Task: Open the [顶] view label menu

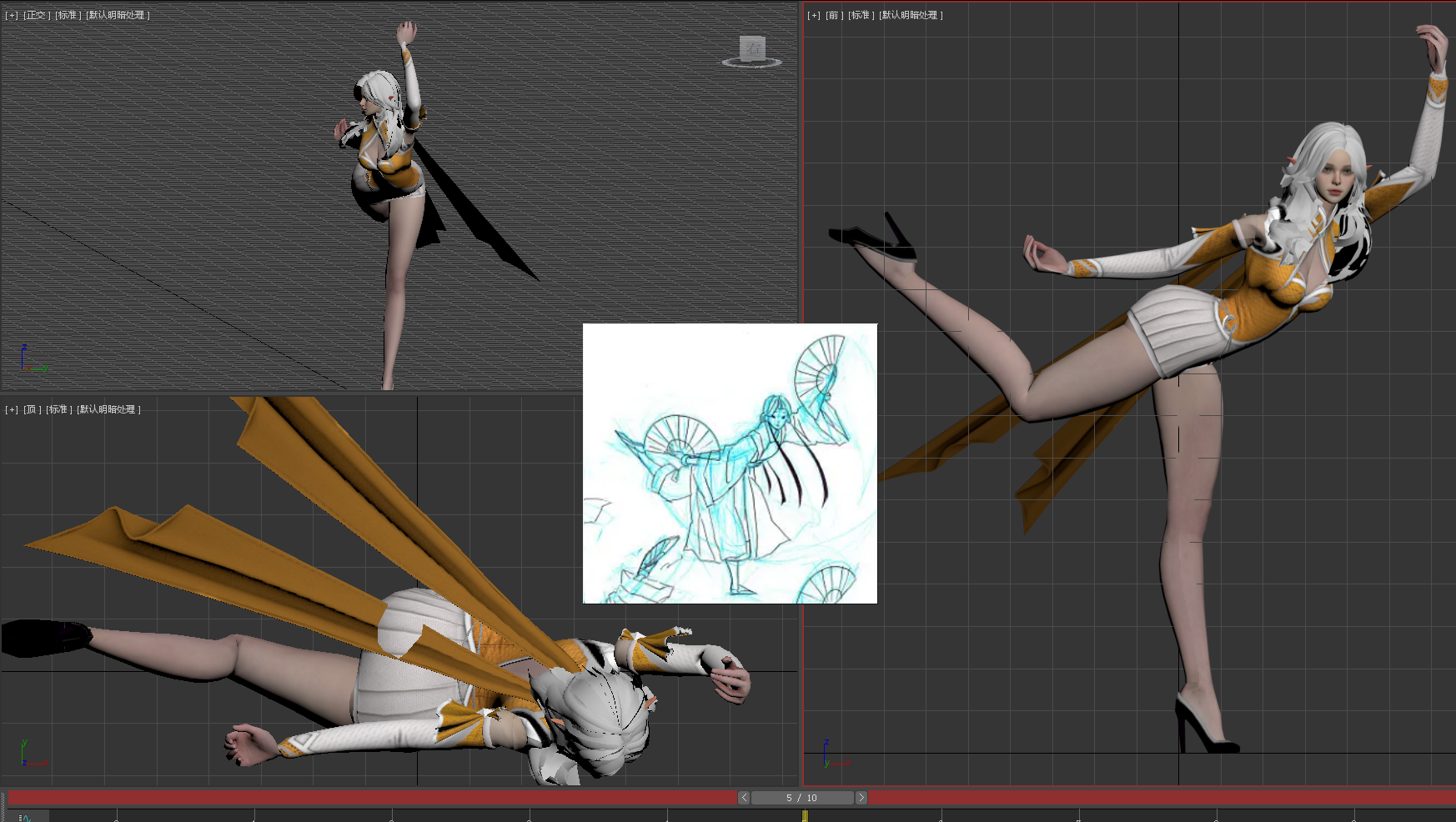Action: click(x=32, y=409)
